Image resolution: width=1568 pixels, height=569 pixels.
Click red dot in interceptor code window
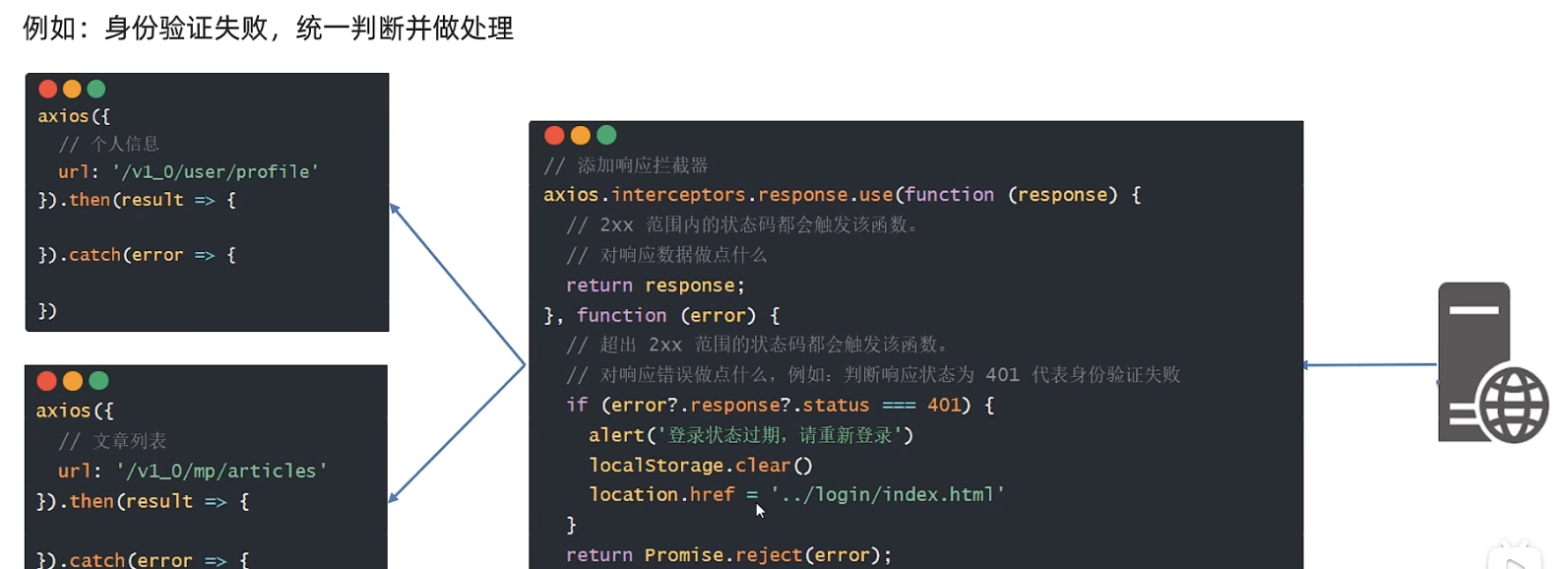[x=554, y=135]
